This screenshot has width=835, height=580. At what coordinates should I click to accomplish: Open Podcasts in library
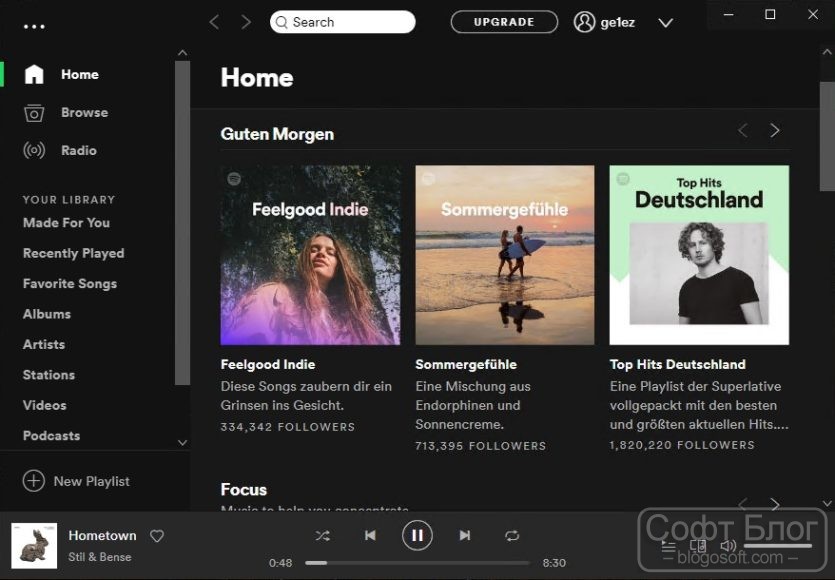[x=52, y=435]
